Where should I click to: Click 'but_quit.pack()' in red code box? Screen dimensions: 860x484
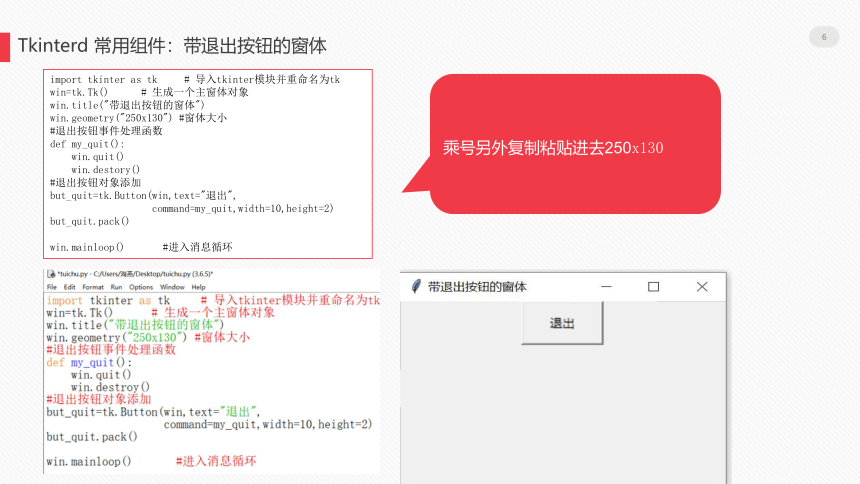point(89,221)
